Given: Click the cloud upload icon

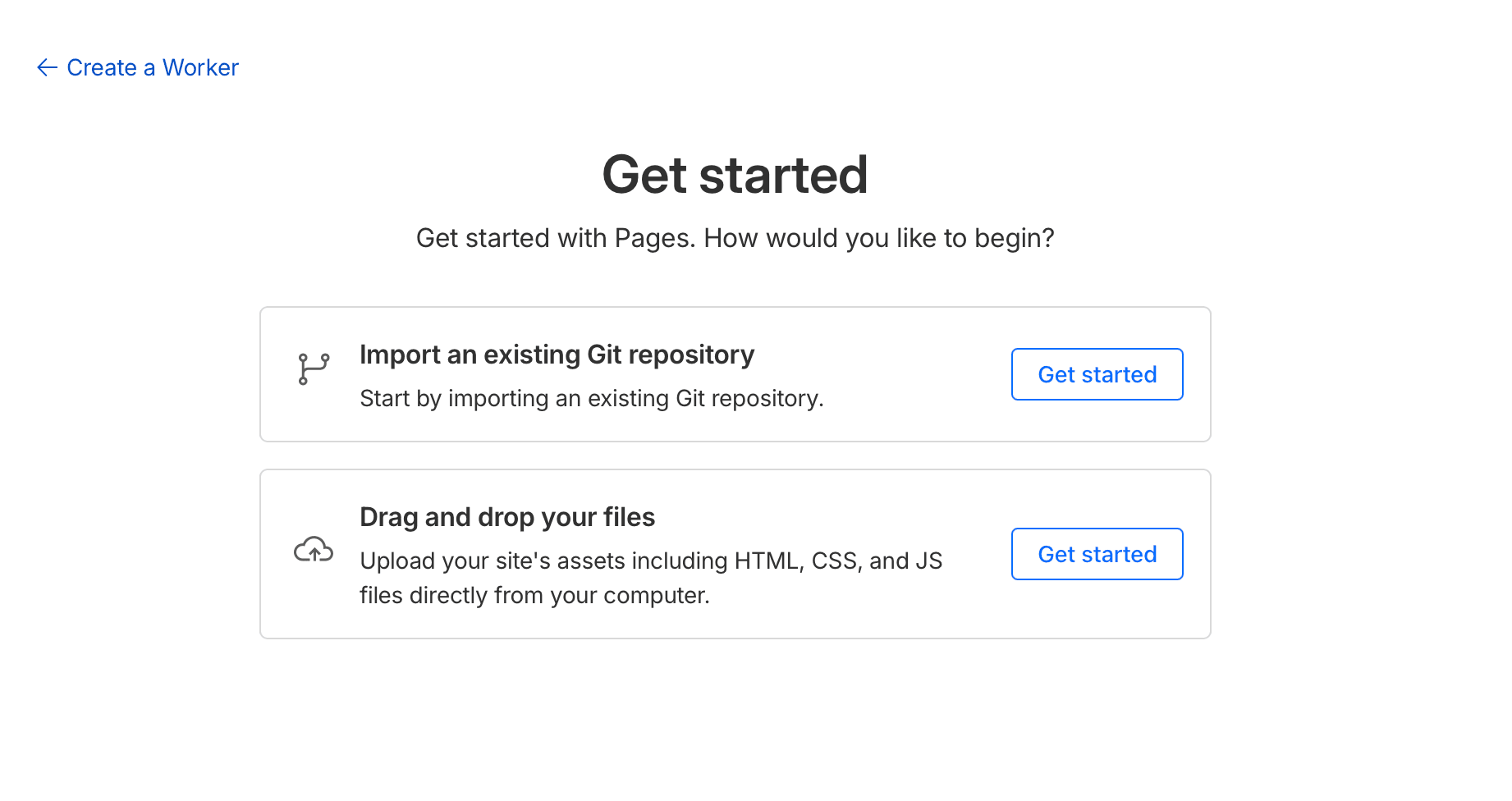Looking at the screenshot, I should 314,550.
